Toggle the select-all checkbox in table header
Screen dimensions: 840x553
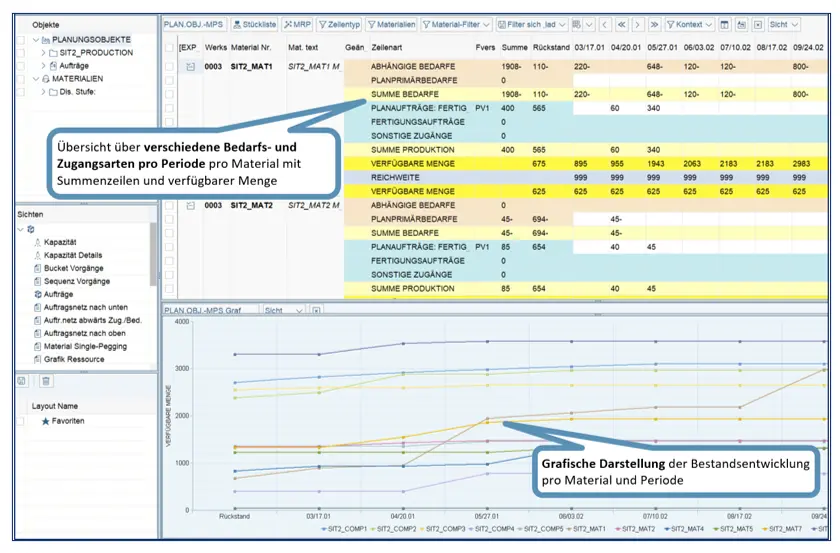point(169,48)
